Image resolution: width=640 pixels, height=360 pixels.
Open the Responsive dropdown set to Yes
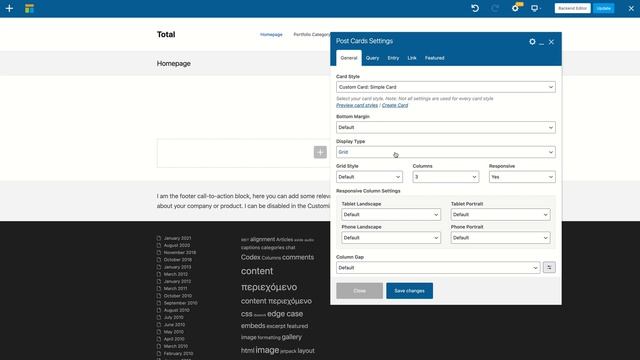pyautogui.click(x=522, y=177)
